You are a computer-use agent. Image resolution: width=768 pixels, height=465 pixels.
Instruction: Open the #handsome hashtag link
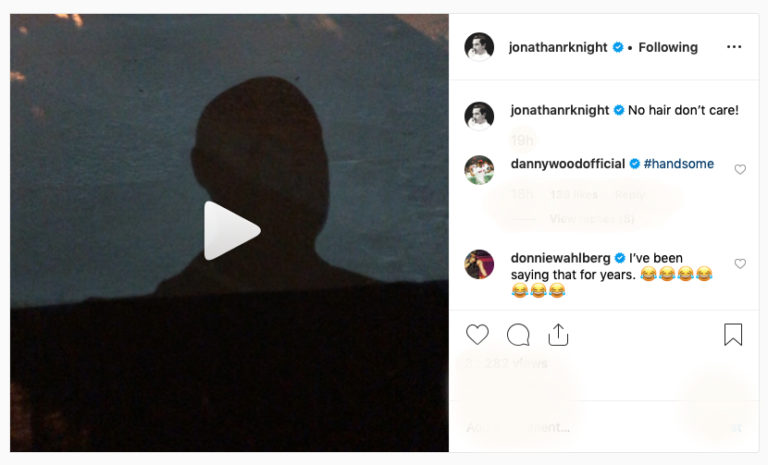(x=679, y=164)
